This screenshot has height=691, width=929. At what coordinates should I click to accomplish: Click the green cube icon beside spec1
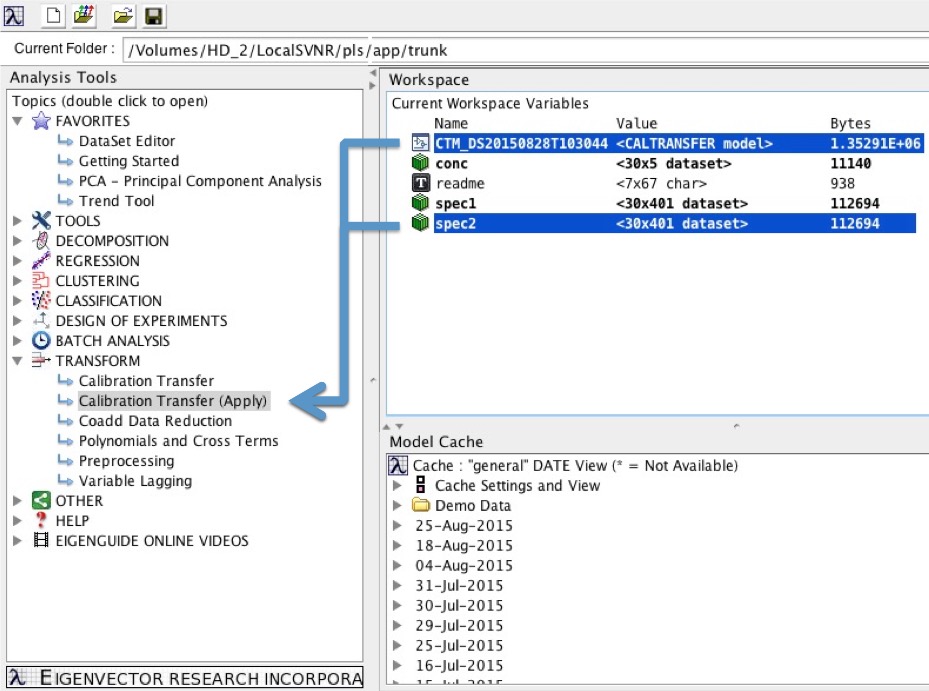(x=421, y=204)
